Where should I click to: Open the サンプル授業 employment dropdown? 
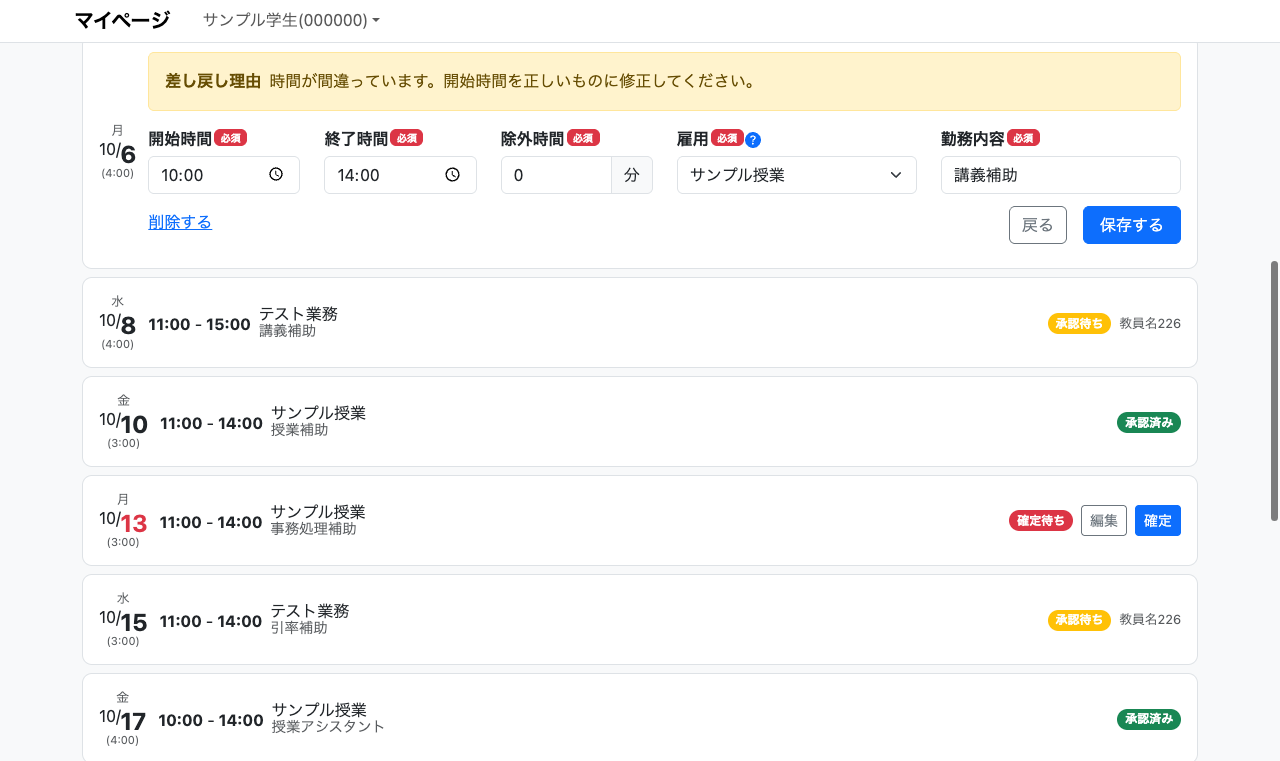[x=796, y=175]
